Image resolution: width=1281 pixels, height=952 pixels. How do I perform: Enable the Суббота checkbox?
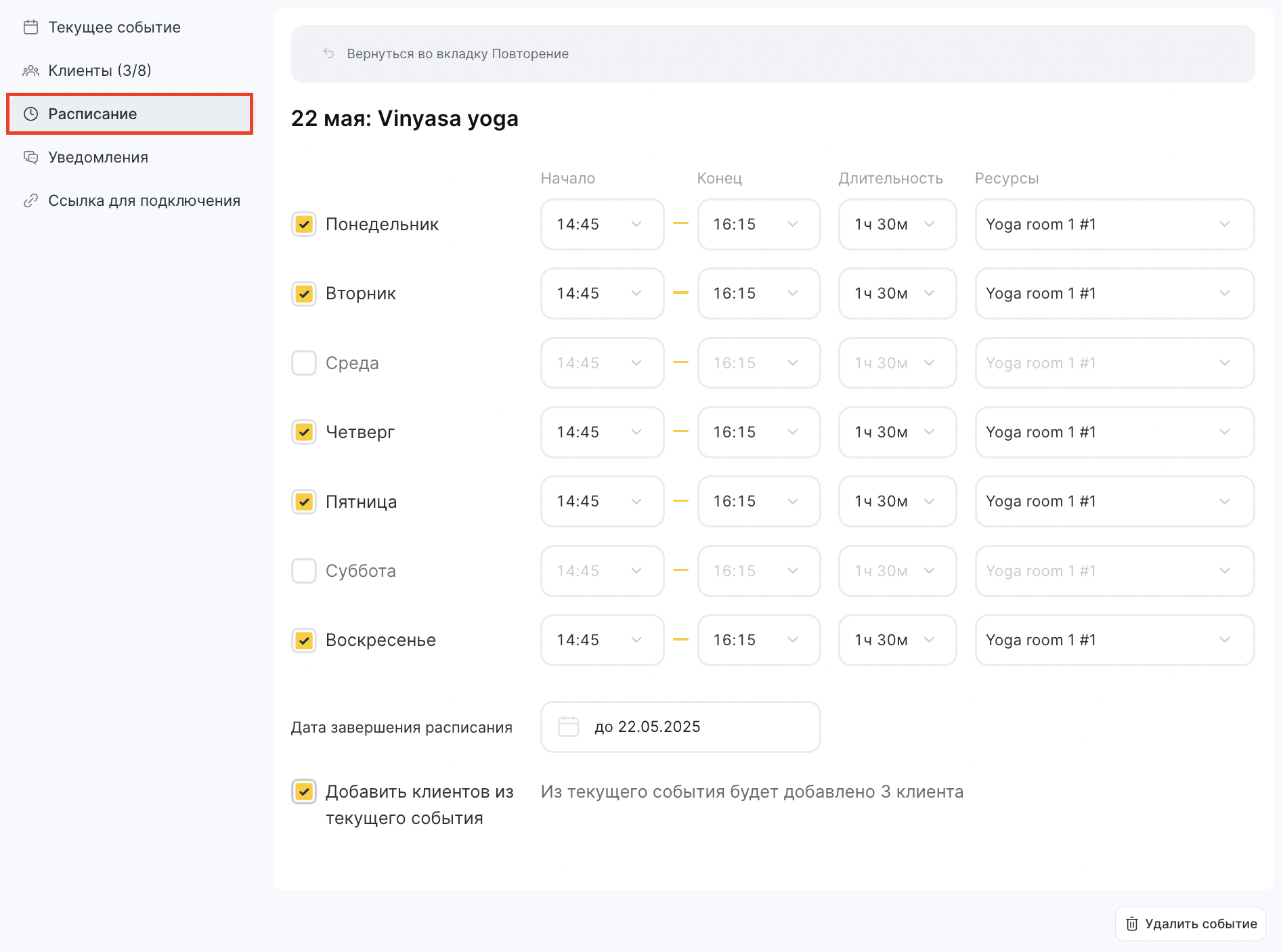304,571
